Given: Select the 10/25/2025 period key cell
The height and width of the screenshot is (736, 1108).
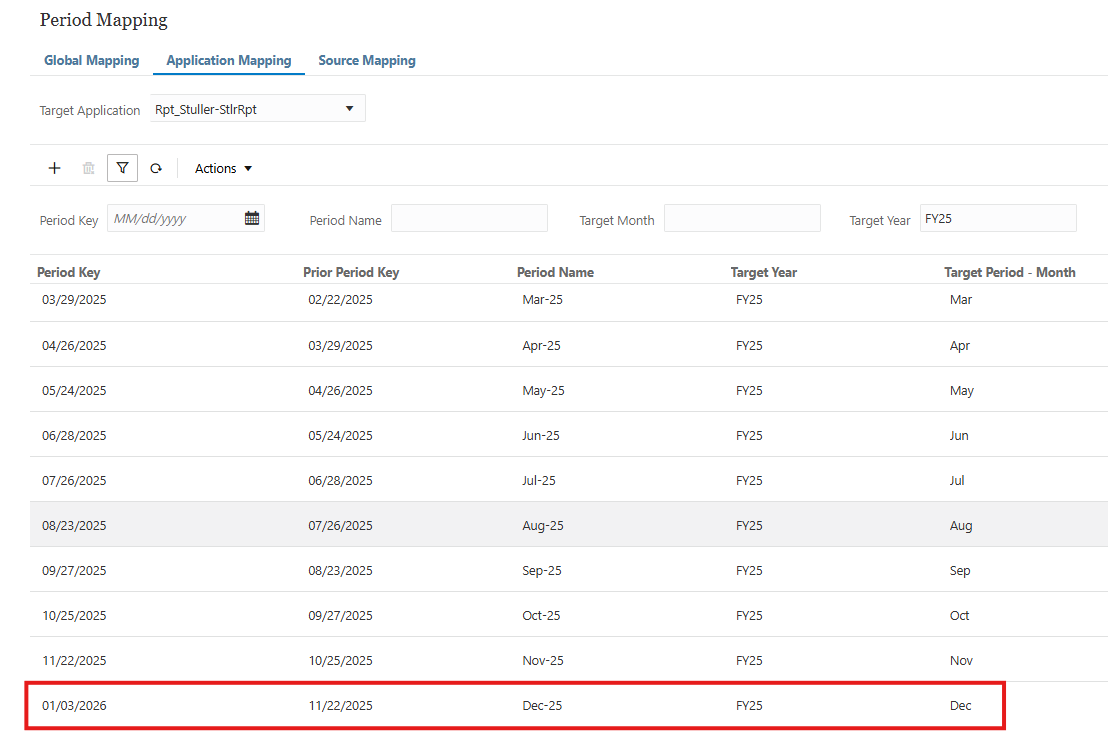Looking at the screenshot, I should pos(74,616).
